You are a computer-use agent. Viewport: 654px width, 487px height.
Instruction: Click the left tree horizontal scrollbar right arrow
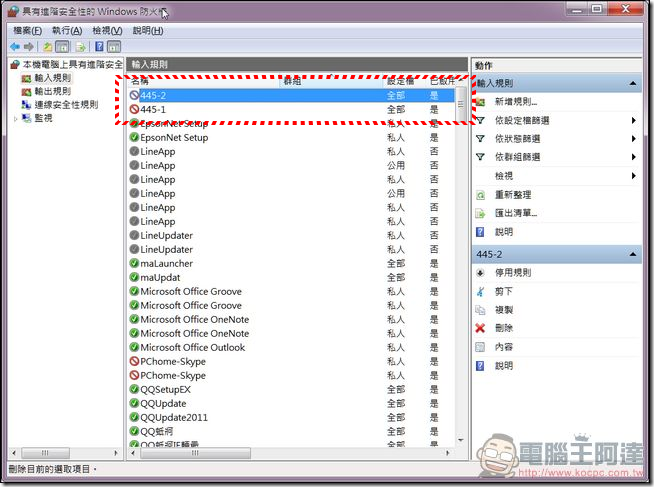[x=116, y=453]
